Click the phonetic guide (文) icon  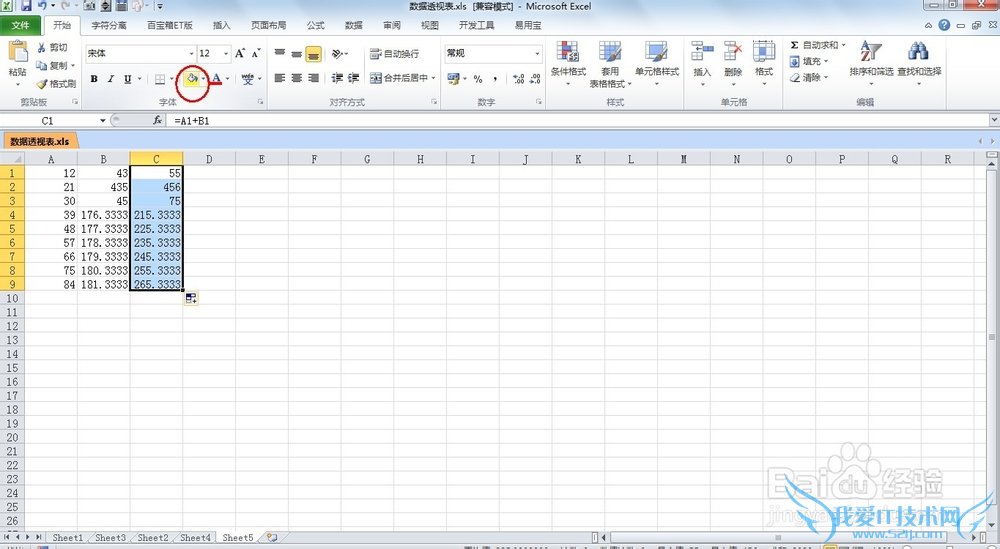click(247, 79)
